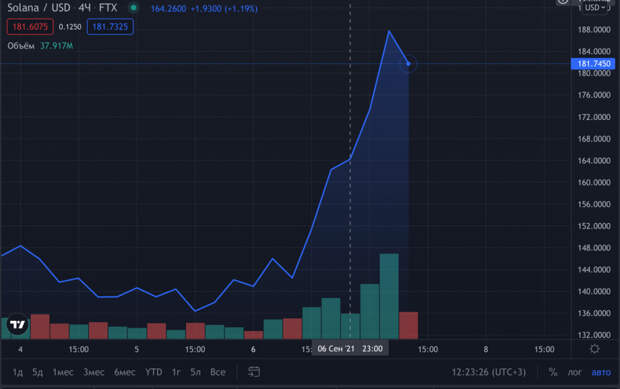This screenshot has width=620, height=389.
Task: Click the tallest green volume bar
Action: [389, 296]
